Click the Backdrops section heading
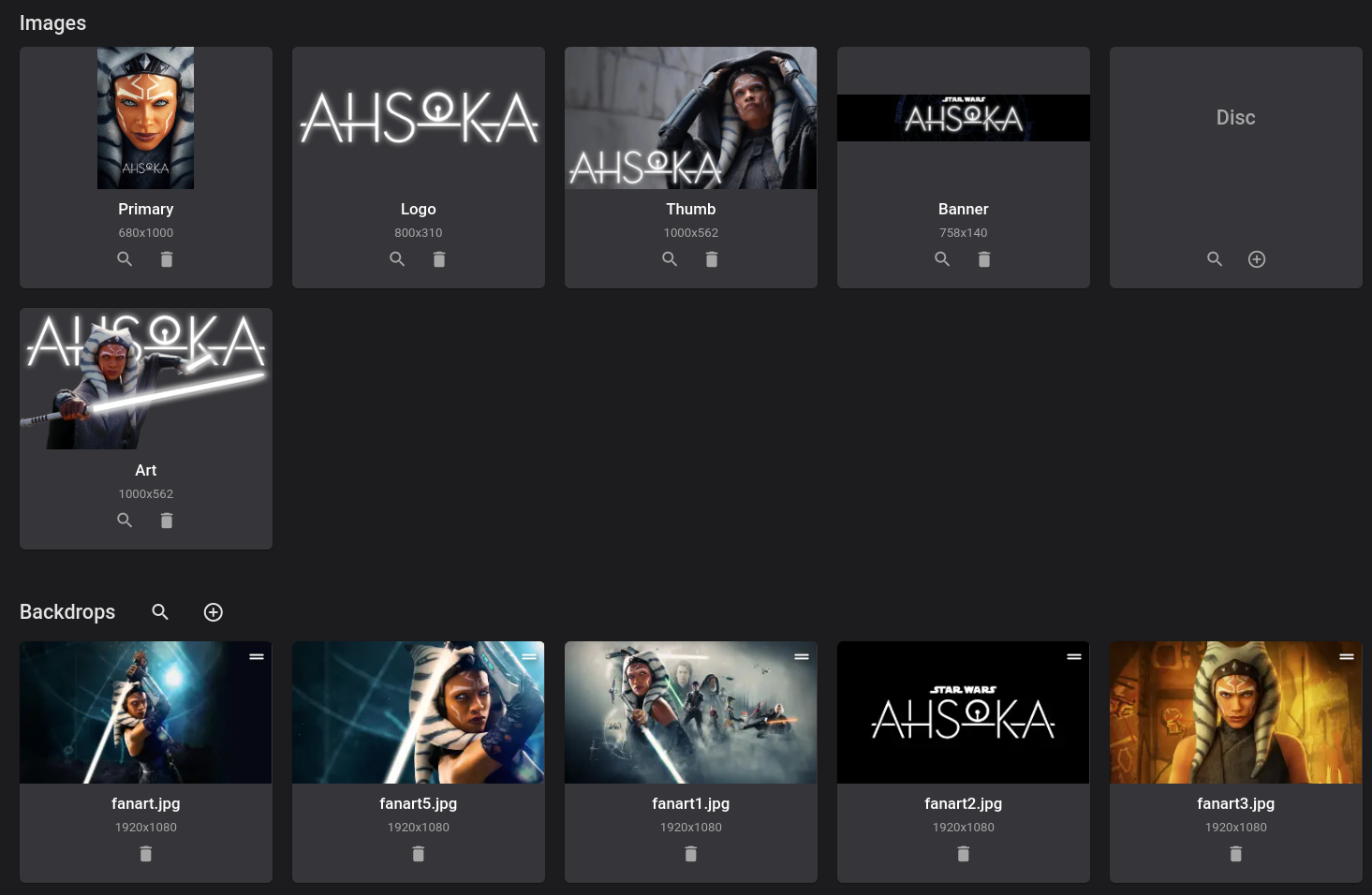Image resolution: width=1372 pixels, height=895 pixels. pyautogui.click(x=67, y=612)
